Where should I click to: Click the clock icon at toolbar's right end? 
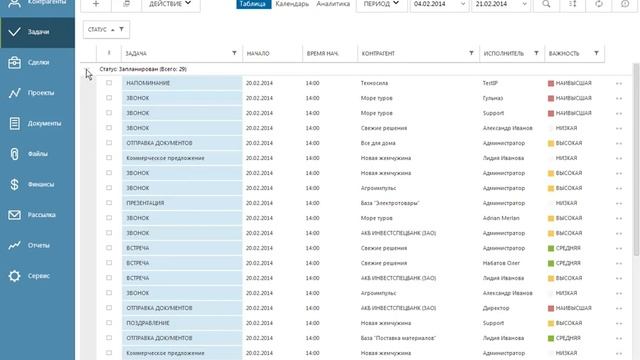(625, 4)
